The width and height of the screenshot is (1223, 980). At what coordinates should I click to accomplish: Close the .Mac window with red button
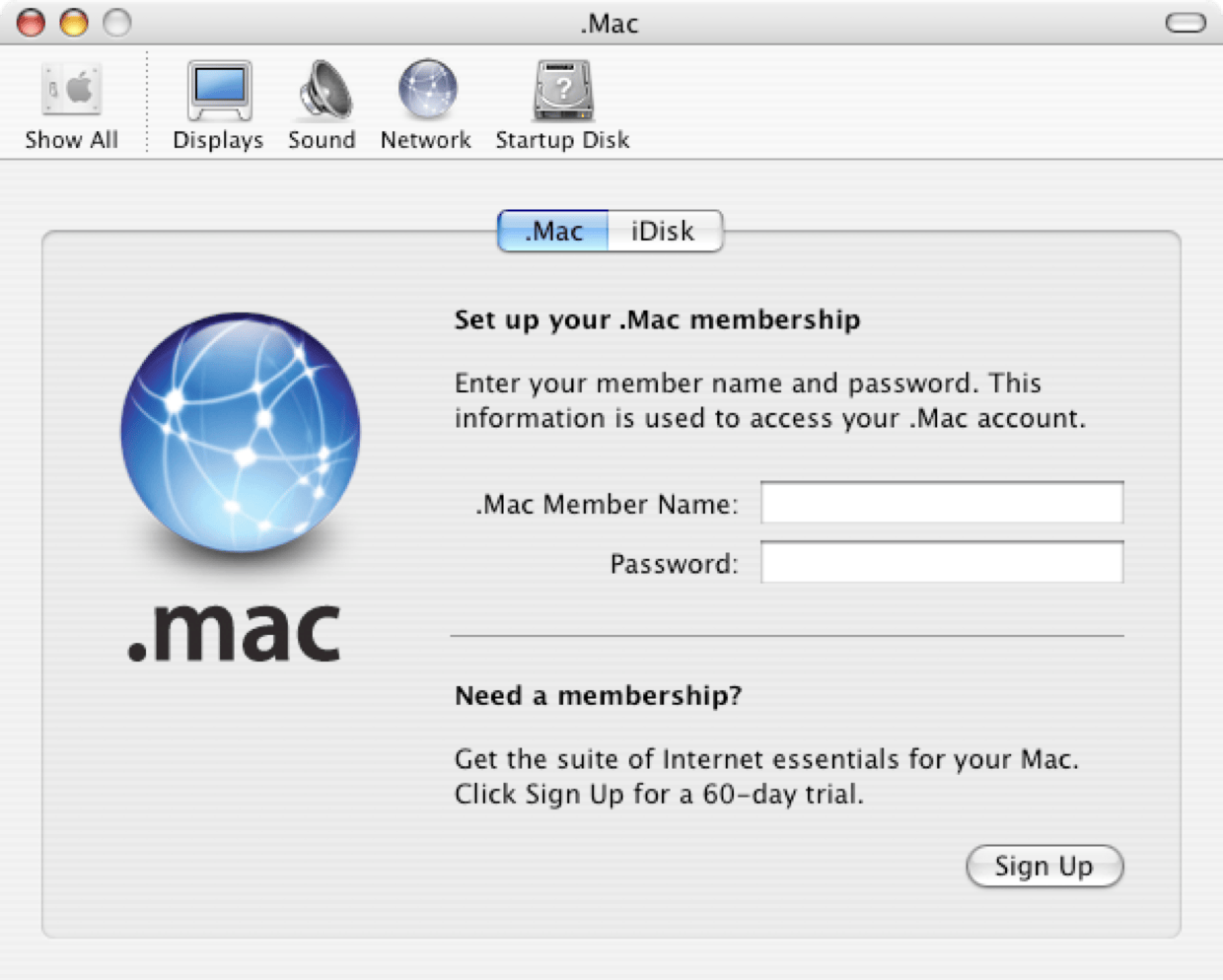[32, 22]
